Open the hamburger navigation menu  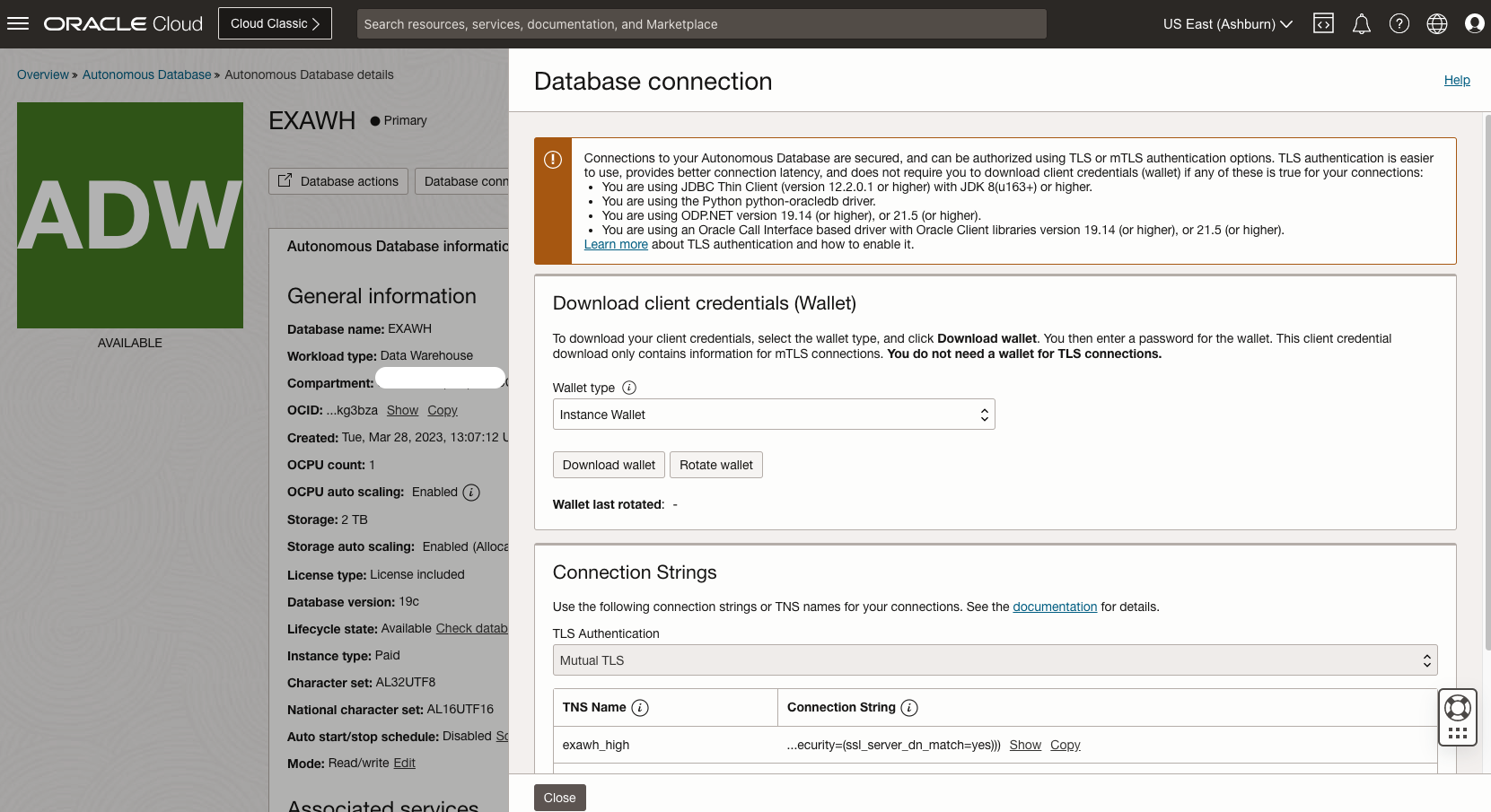(18, 23)
